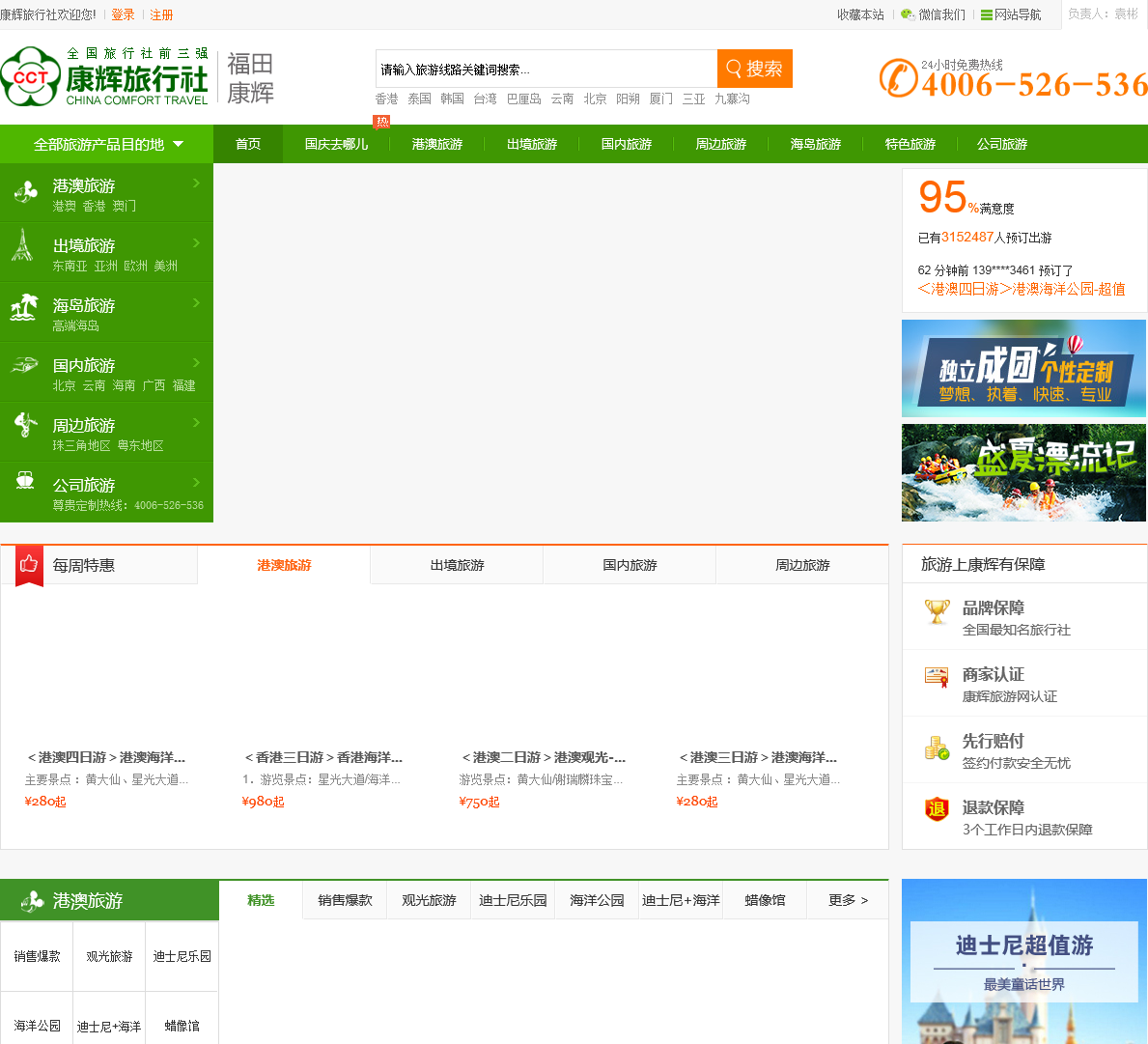The image size is (1148, 1044).
Task: Click 迪士尼+海洋 in the left grid
Action: tap(109, 1026)
